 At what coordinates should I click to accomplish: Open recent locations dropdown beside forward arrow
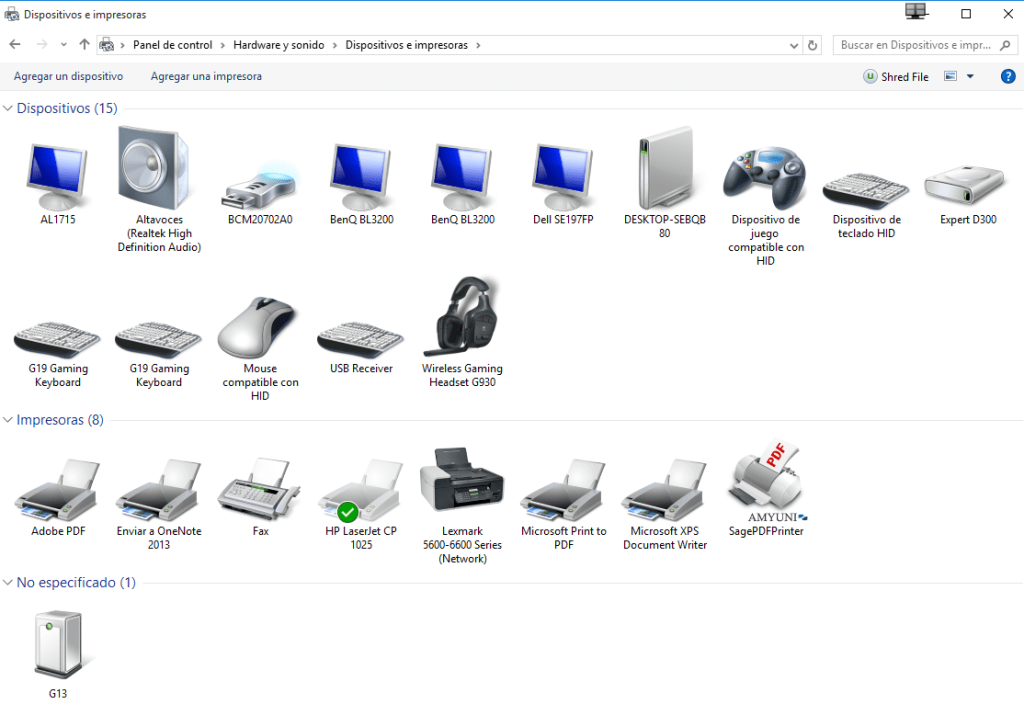point(63,44)
